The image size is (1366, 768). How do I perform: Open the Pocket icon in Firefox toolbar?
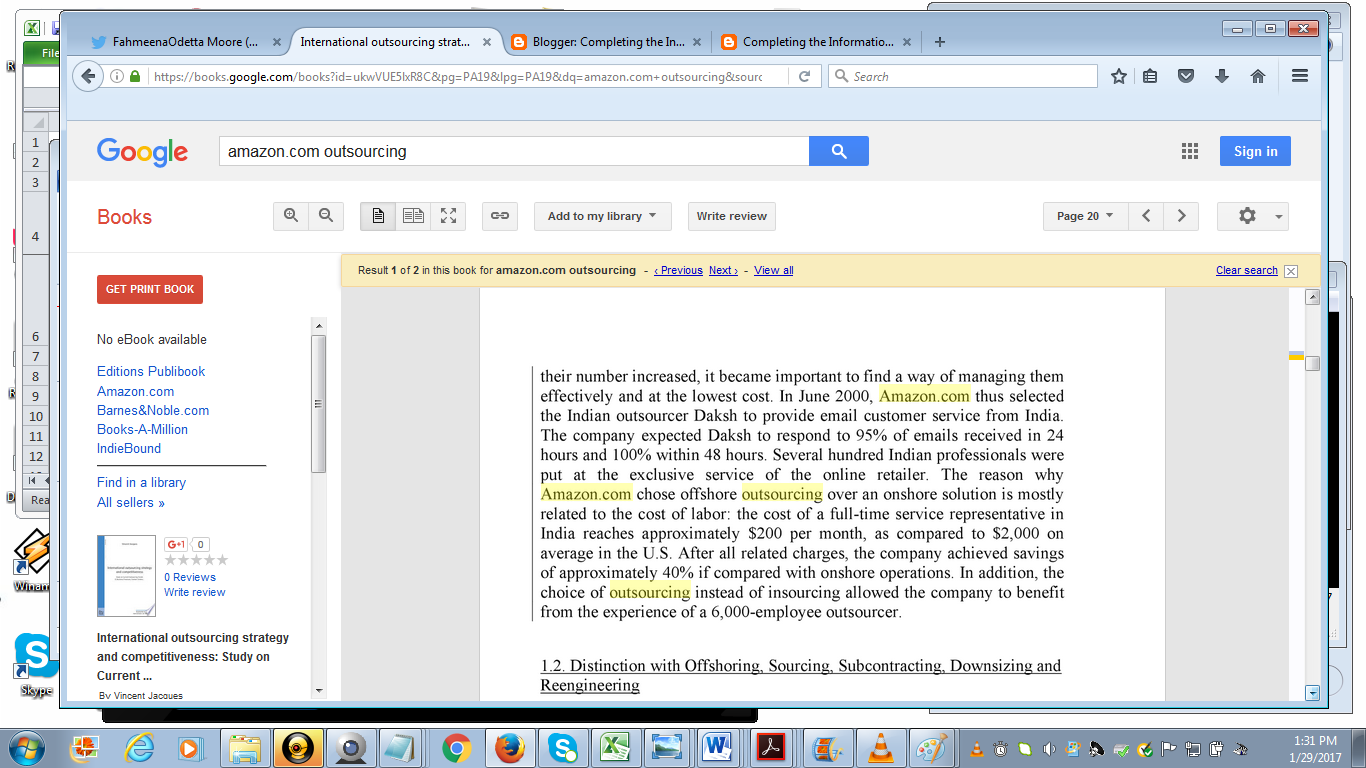click(x=1186, y=76)
